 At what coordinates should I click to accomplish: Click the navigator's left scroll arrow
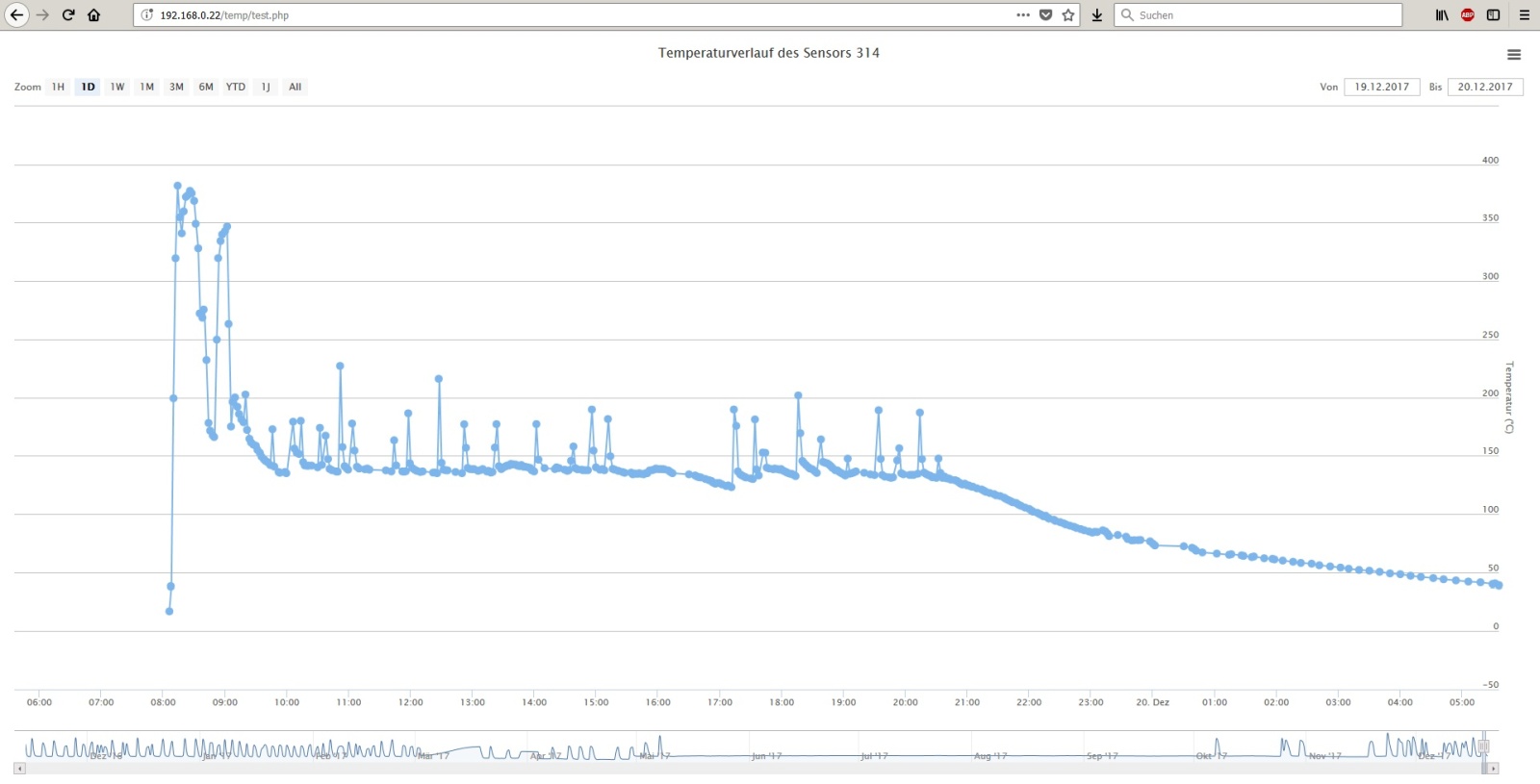tap(19, 769)
